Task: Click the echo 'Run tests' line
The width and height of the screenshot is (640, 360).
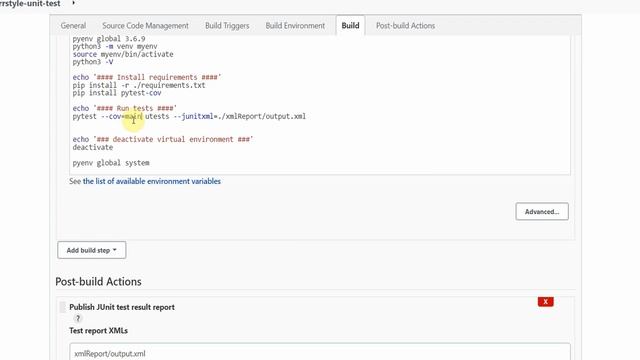Action: click(125, 109)
